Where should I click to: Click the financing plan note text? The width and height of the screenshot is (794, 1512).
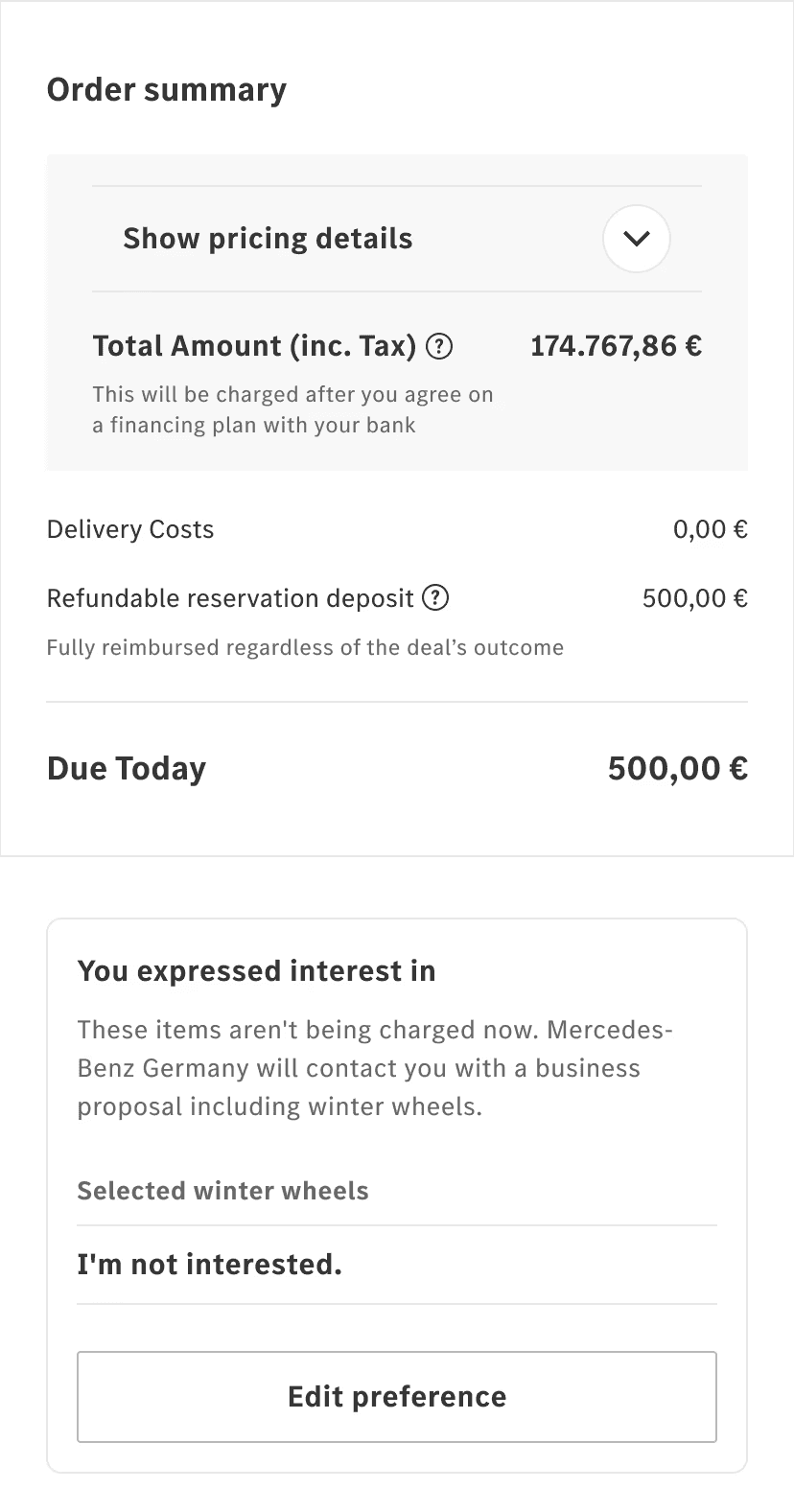point(292,409)
